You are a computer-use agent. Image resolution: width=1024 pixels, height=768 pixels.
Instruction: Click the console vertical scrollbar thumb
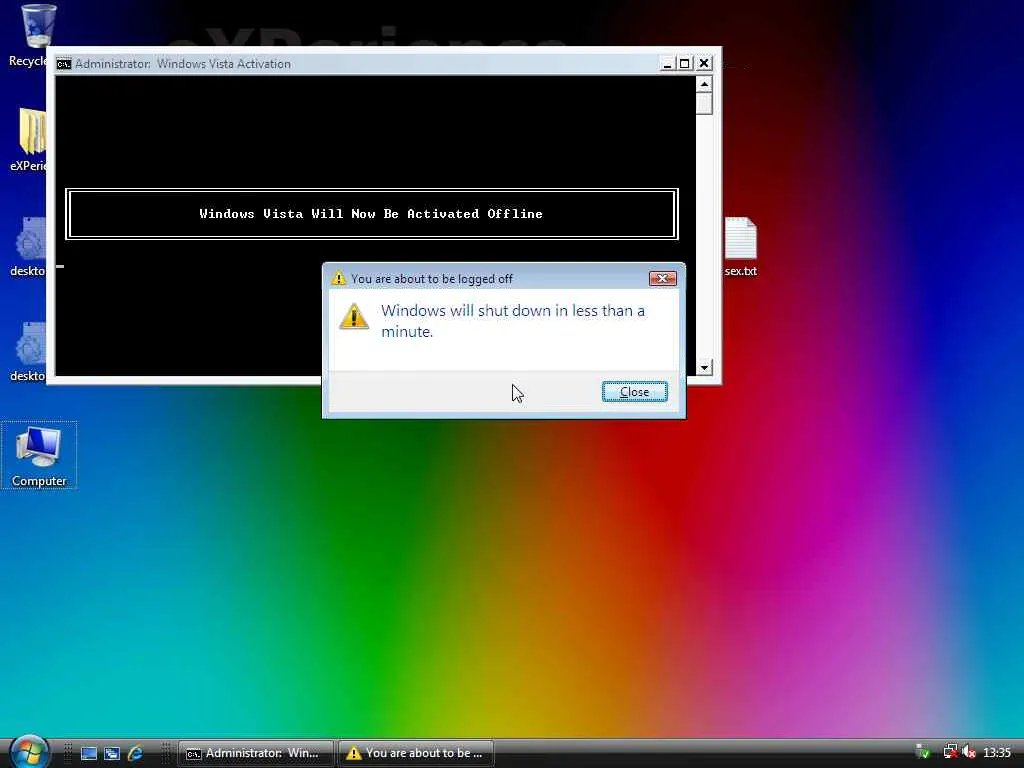(x=704, y=104)
